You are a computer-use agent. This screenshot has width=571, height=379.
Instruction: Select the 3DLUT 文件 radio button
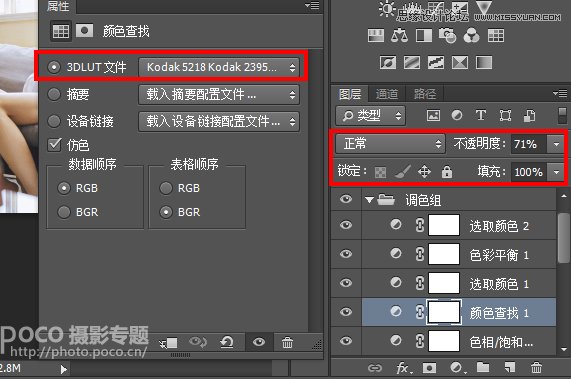click(x=54, y=67)
